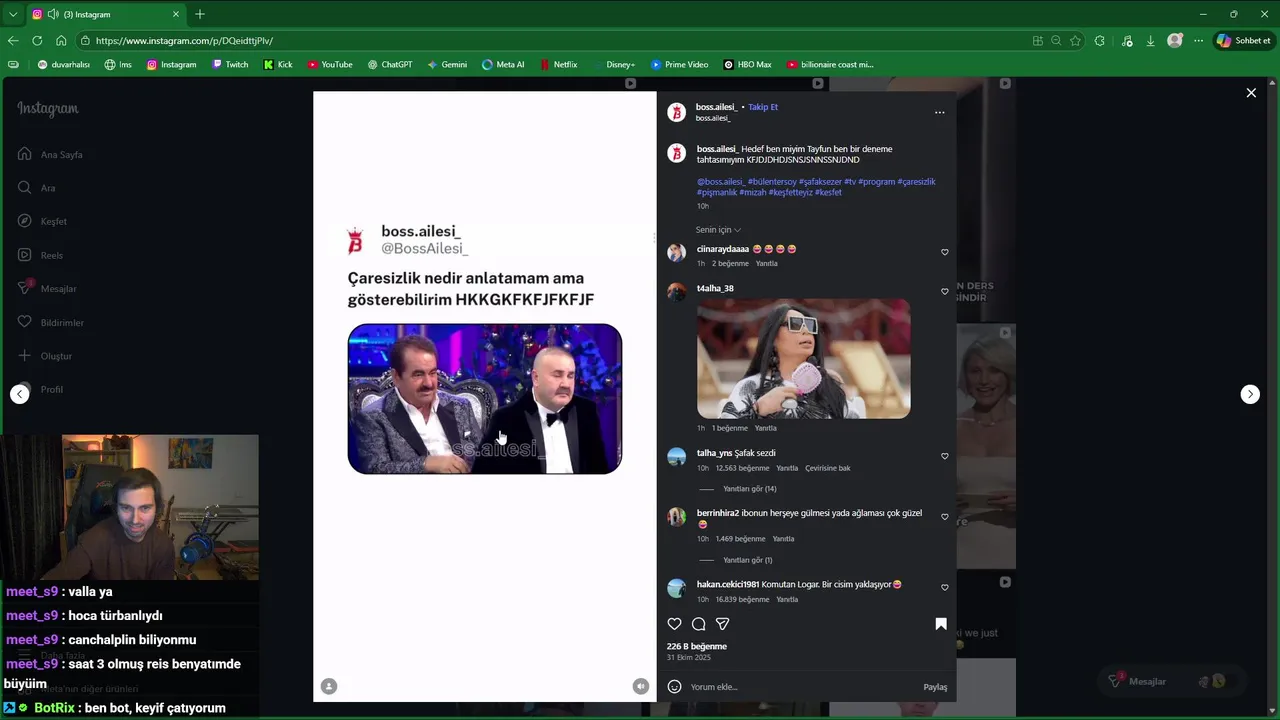This screenshot has height=720, width=1280.
Task: Open the browser zoom indicator icon
Action: 1056,41
